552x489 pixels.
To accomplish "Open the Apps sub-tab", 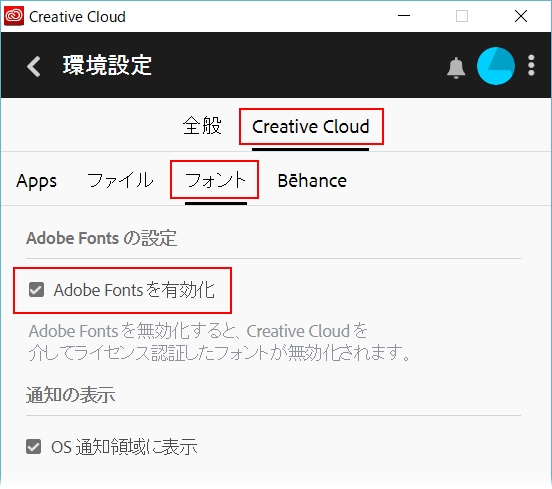I will (36, 181).
